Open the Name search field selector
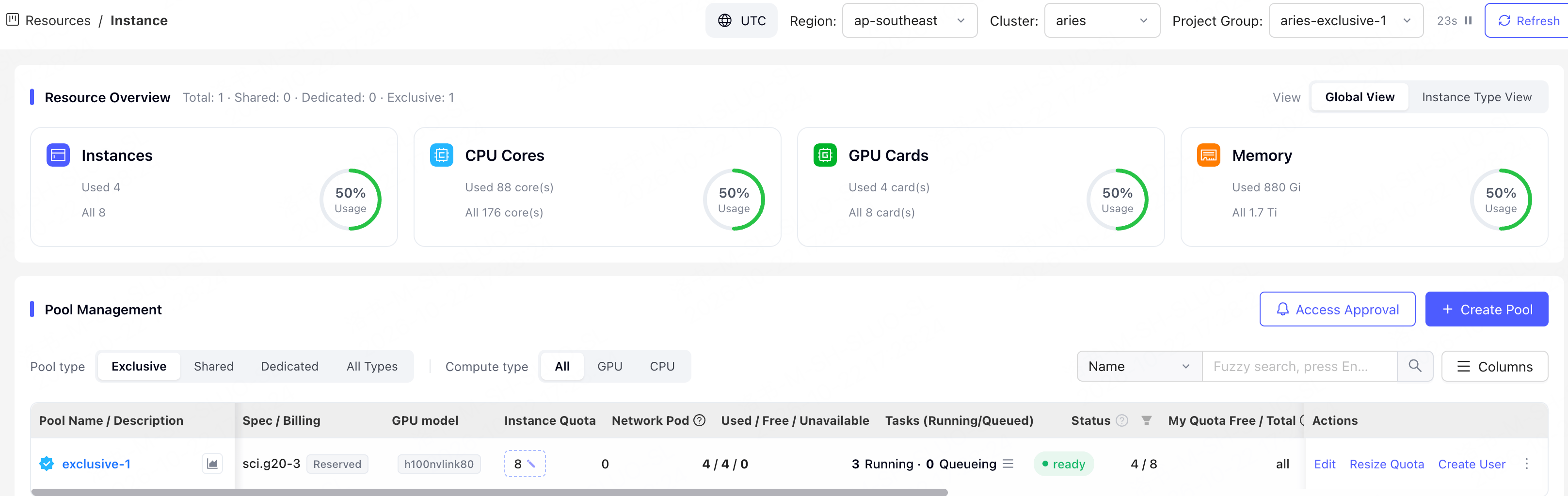The image size is (1568, 496). tap(1139, 366)
